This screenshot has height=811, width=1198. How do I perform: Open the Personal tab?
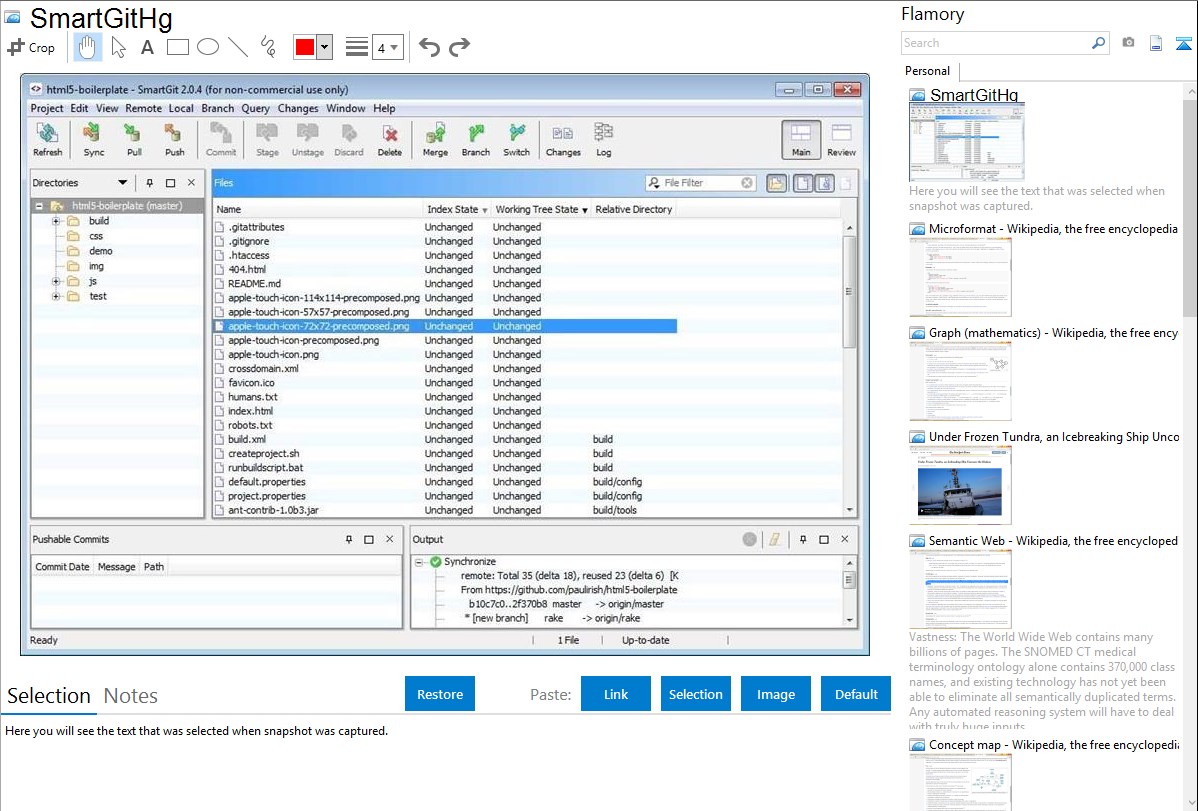927,71
